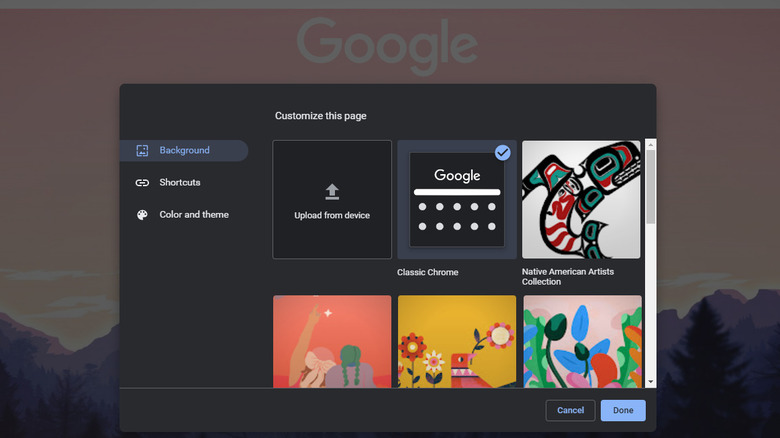The image size is (780, 438).
Task: Click the vertical scrollbar thumb
Action: coord(651,185)
